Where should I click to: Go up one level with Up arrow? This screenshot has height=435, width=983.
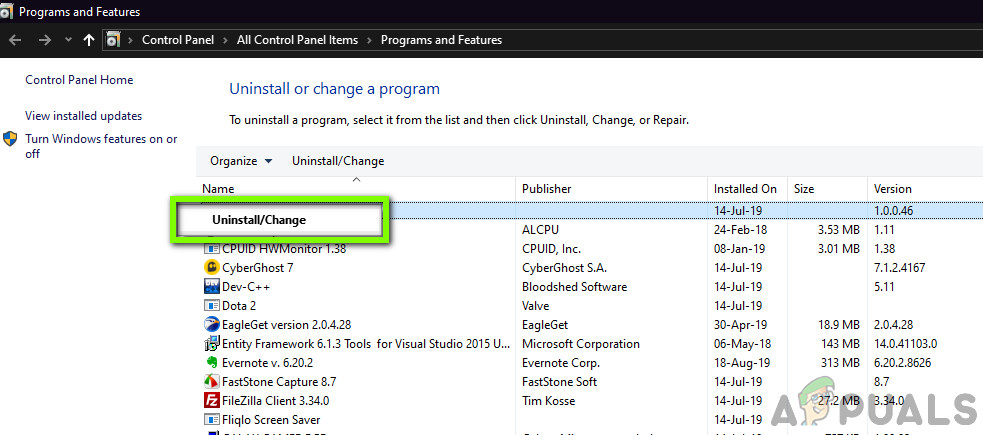[x=89, y=40]
